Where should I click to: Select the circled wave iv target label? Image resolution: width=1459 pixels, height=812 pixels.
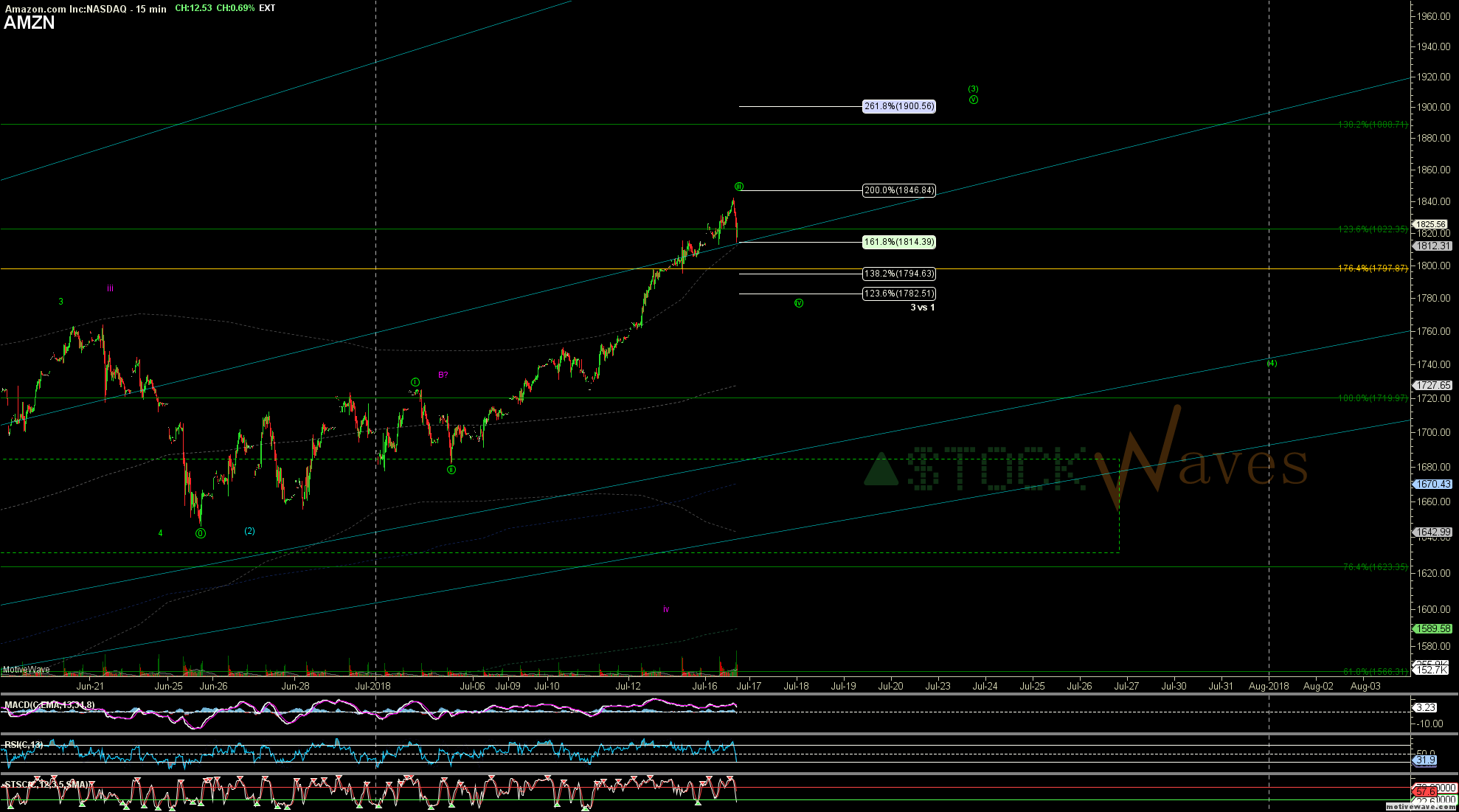799,303
